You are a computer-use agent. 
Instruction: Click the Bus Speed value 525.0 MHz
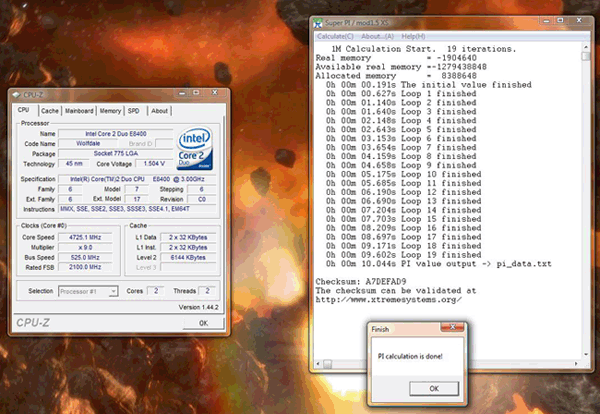(85, 258)
